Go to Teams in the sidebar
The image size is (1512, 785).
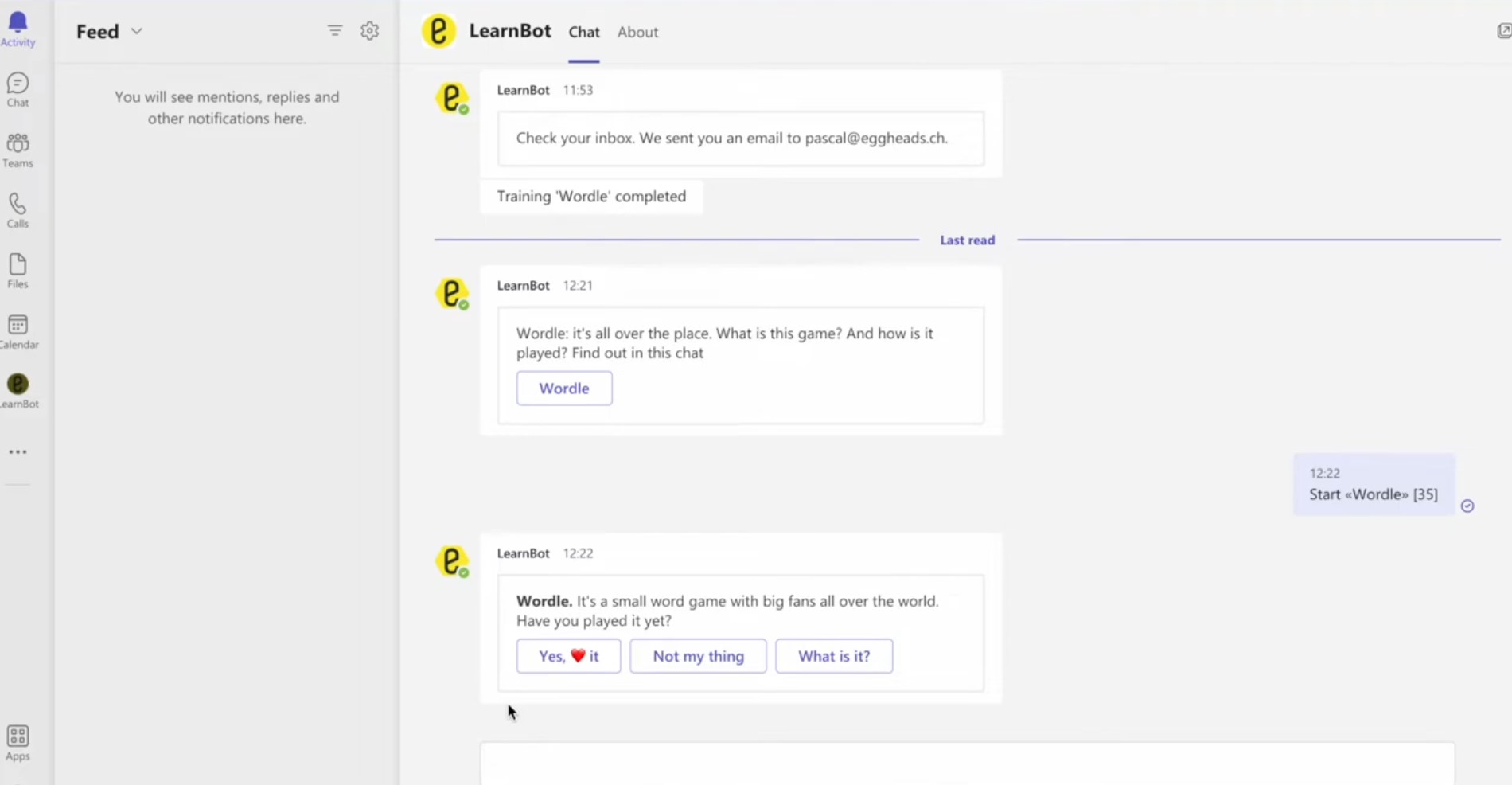[18, 150]
